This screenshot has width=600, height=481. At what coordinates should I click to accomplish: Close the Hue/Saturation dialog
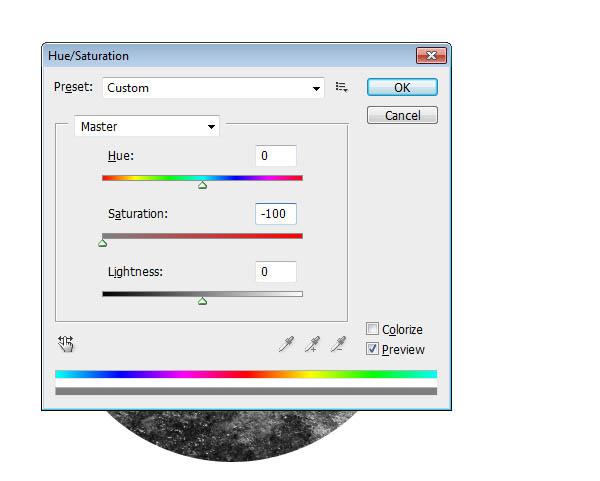pyautogui.click(x=431, y=56)
